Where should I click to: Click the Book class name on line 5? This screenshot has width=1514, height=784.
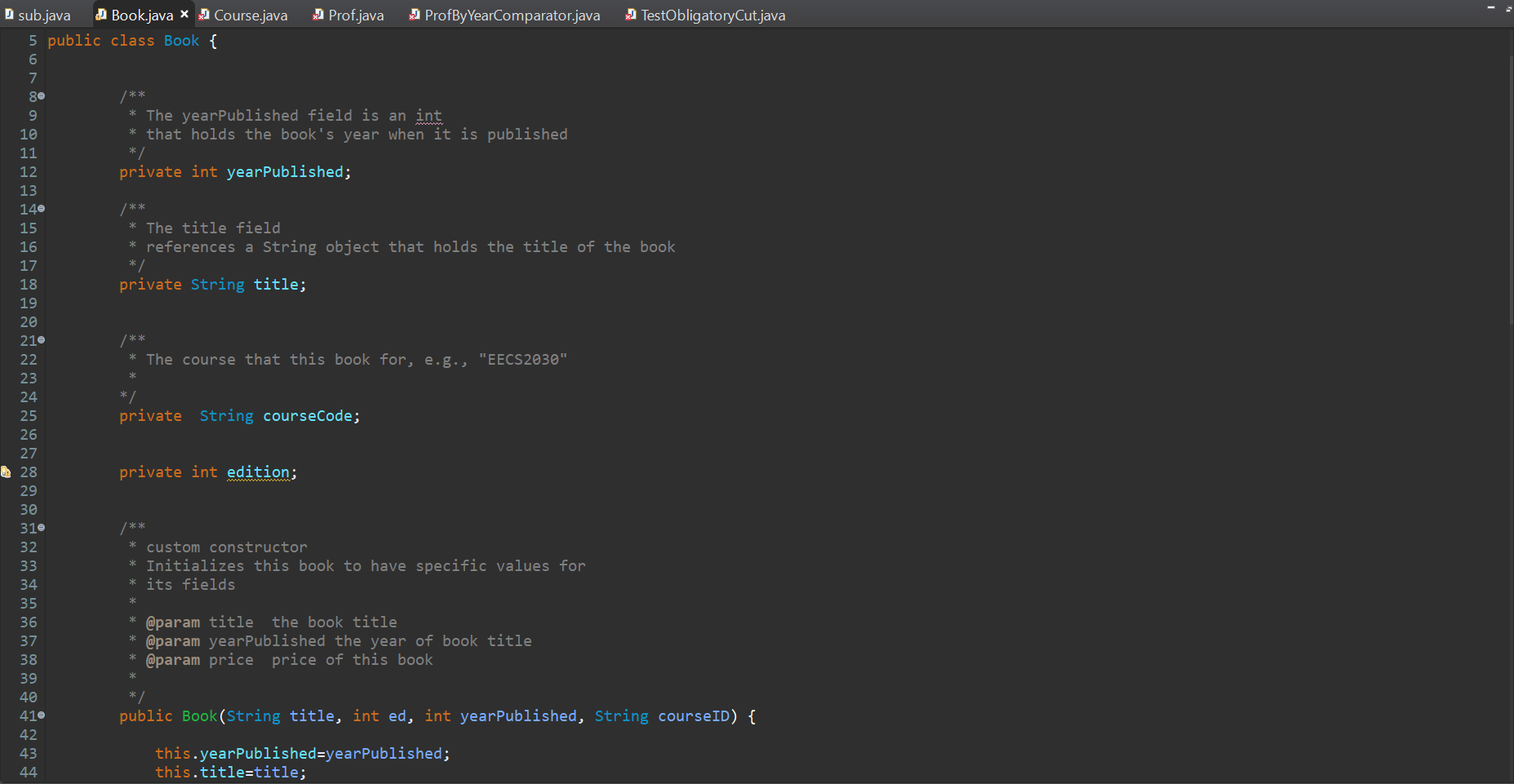[x=181, y=41]
